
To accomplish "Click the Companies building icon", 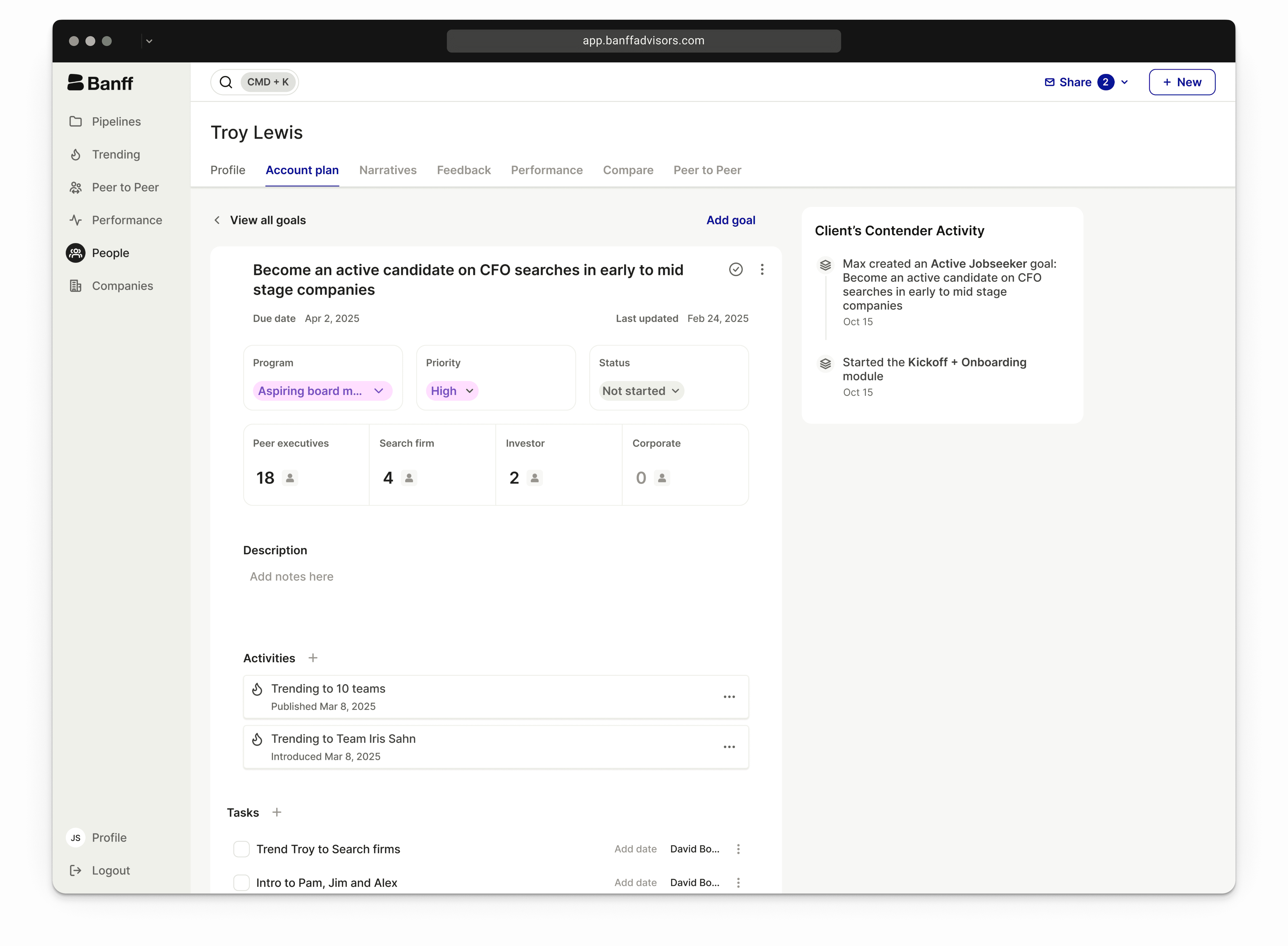I will click(76, 286).
